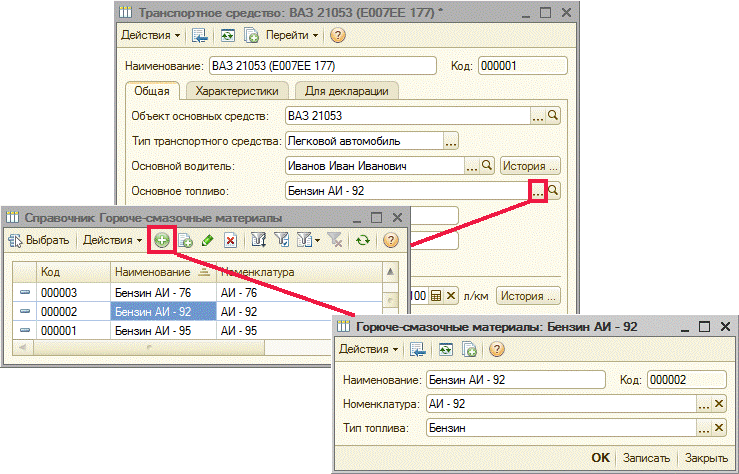Refresh the fuel materials list
This screenshot has height=474, width=739.
[363, 240]
